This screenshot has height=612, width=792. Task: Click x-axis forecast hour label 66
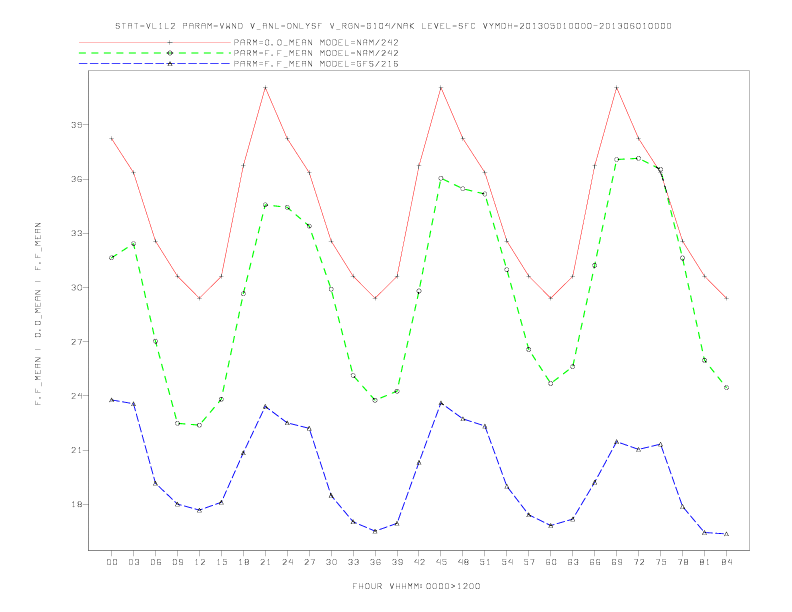595,562
